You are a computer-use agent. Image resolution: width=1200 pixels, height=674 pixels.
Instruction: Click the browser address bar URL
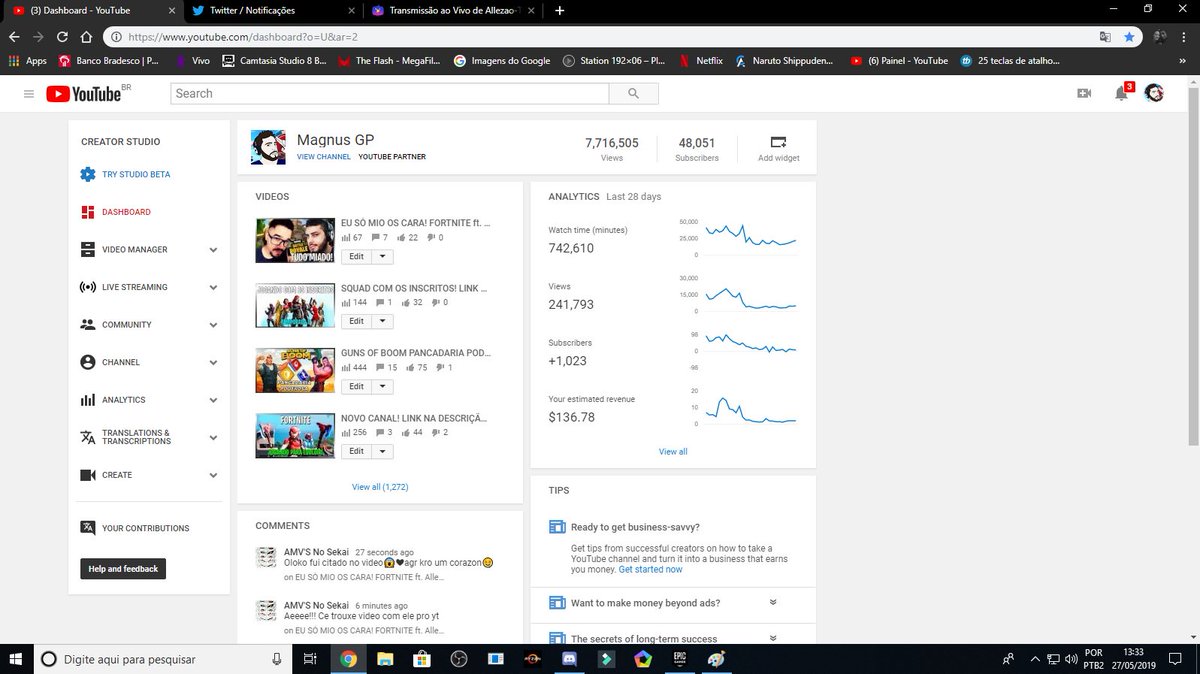pyautogui.click(x=243, y=36)
